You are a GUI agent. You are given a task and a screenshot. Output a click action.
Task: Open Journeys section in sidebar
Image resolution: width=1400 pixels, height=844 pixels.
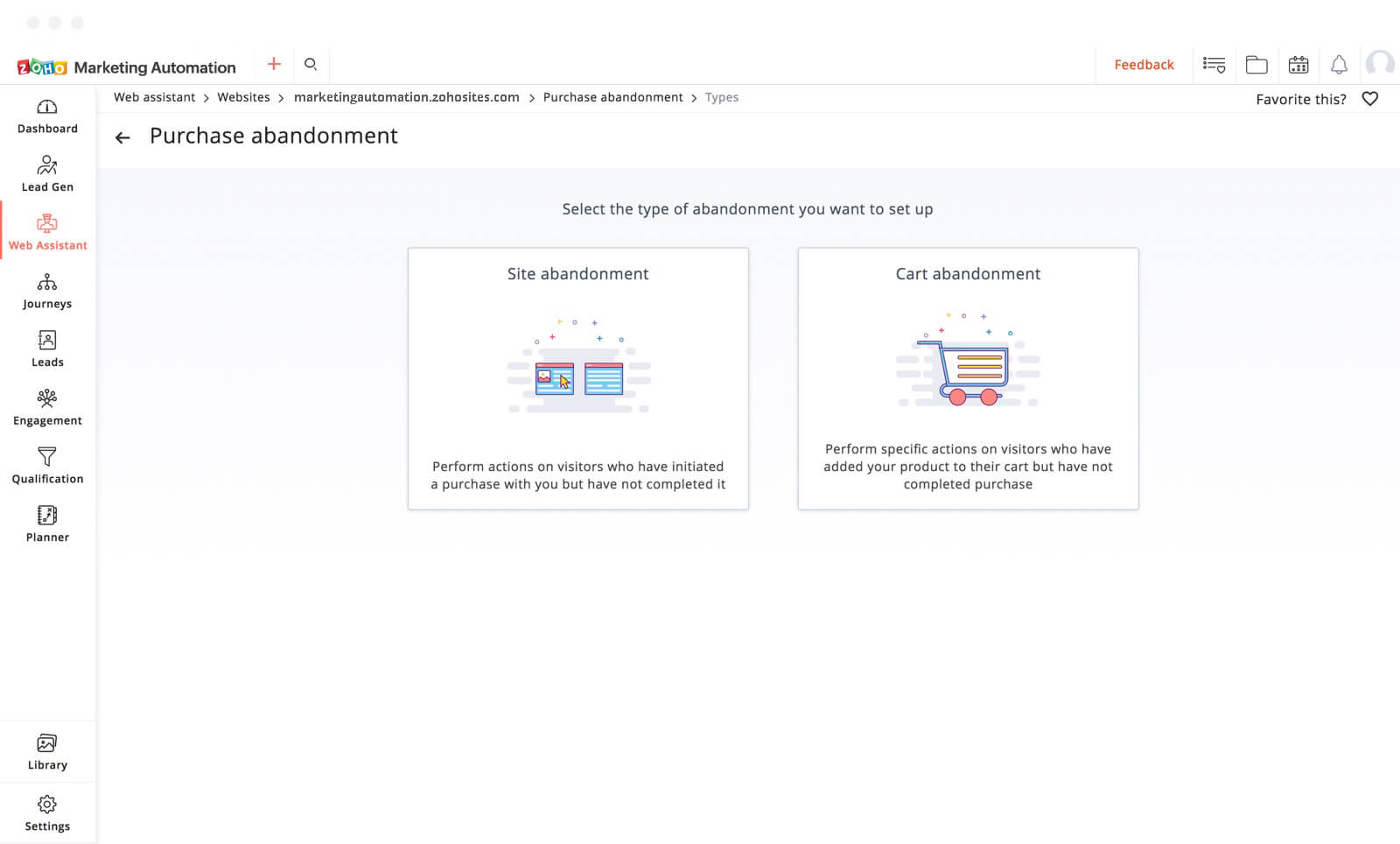tap(47, 292)
